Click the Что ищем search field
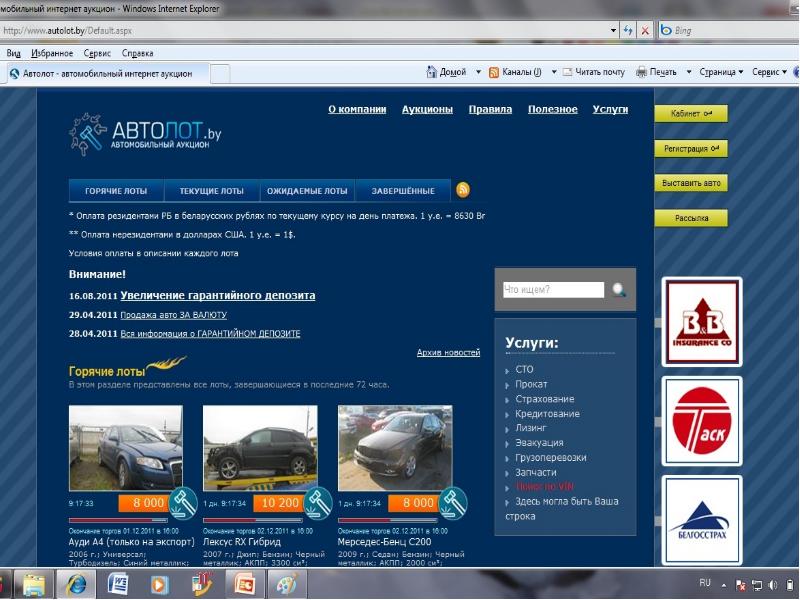The image size is (800, 600). pyautogui.click(x=554, y=290)
